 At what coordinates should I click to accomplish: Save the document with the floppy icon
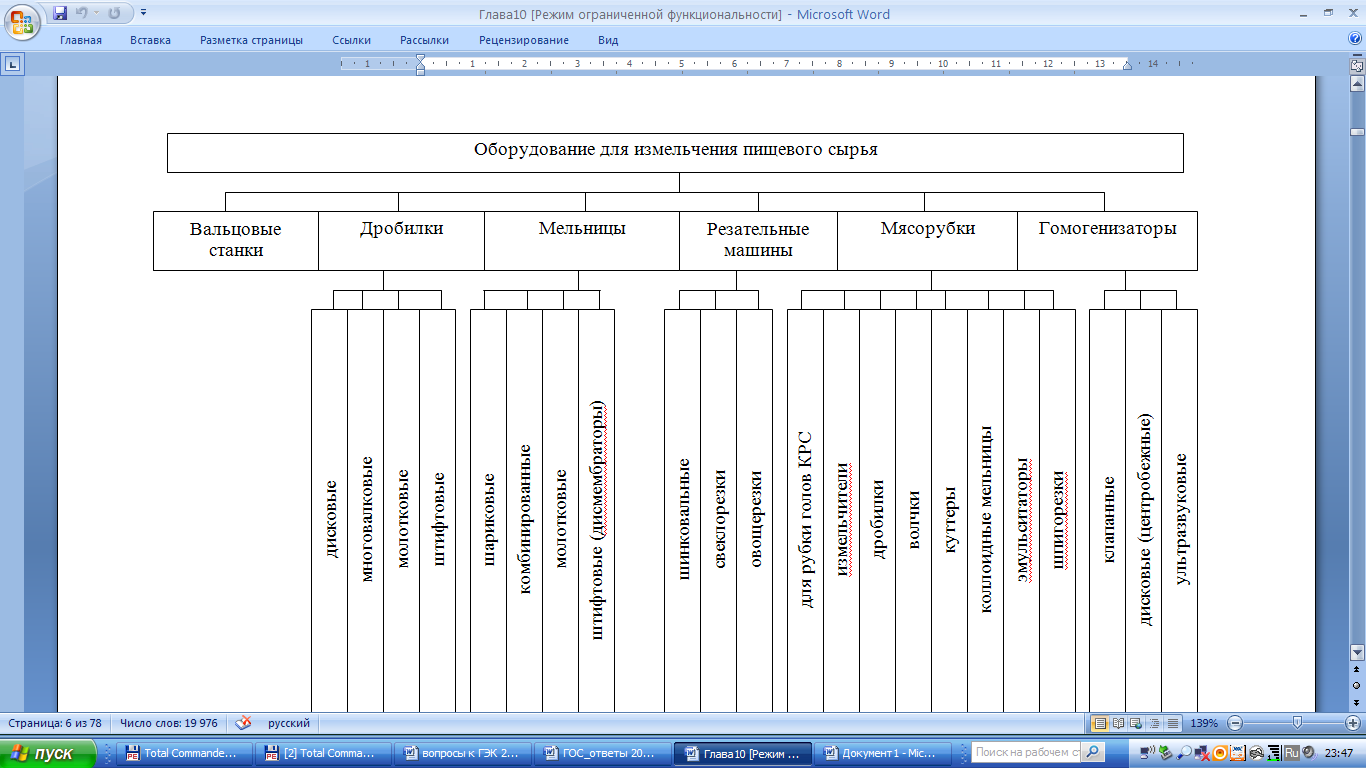click(x=60, y=13)
